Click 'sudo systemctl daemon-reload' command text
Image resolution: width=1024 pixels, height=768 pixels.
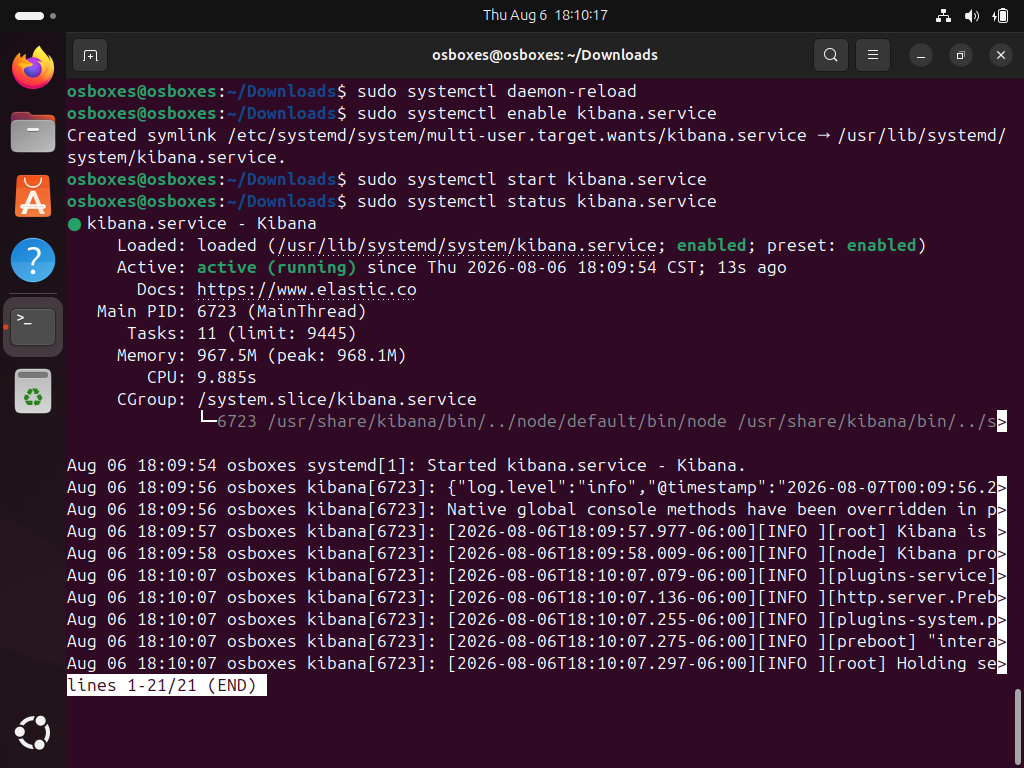pyautogui.click(x=497, y=91)
